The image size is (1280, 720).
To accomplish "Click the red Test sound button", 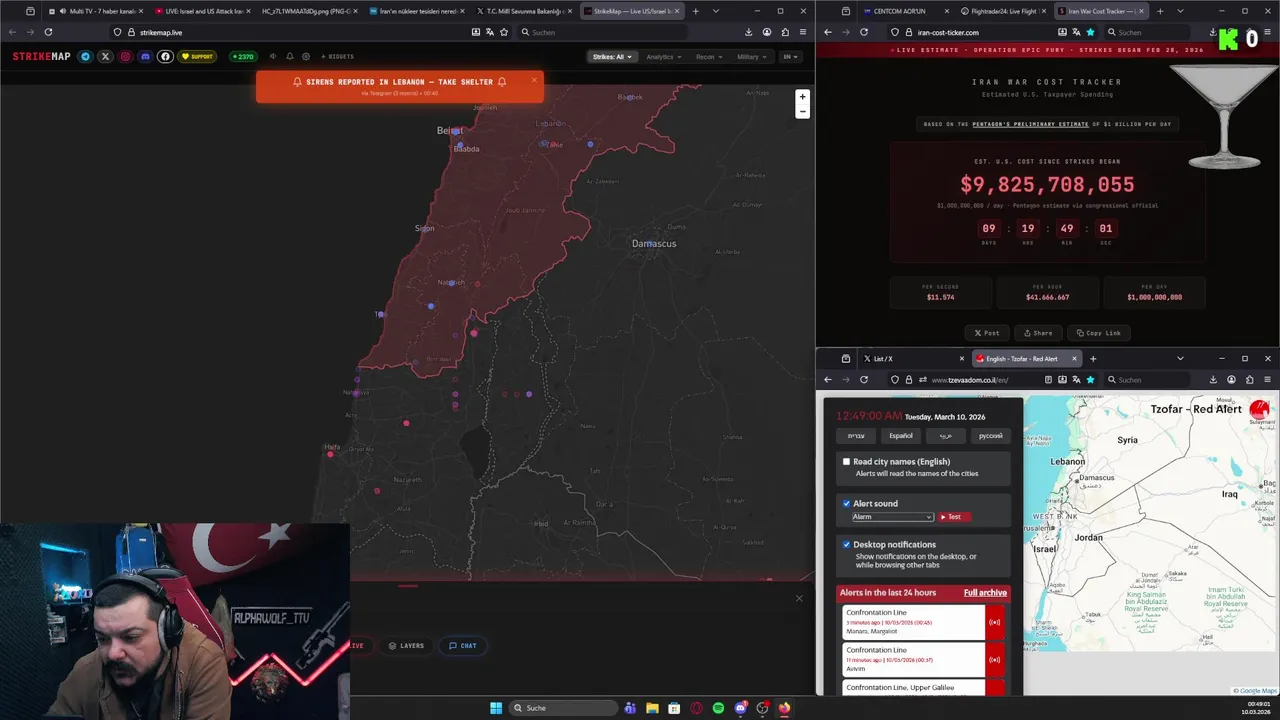I will (x=953, y=517).
